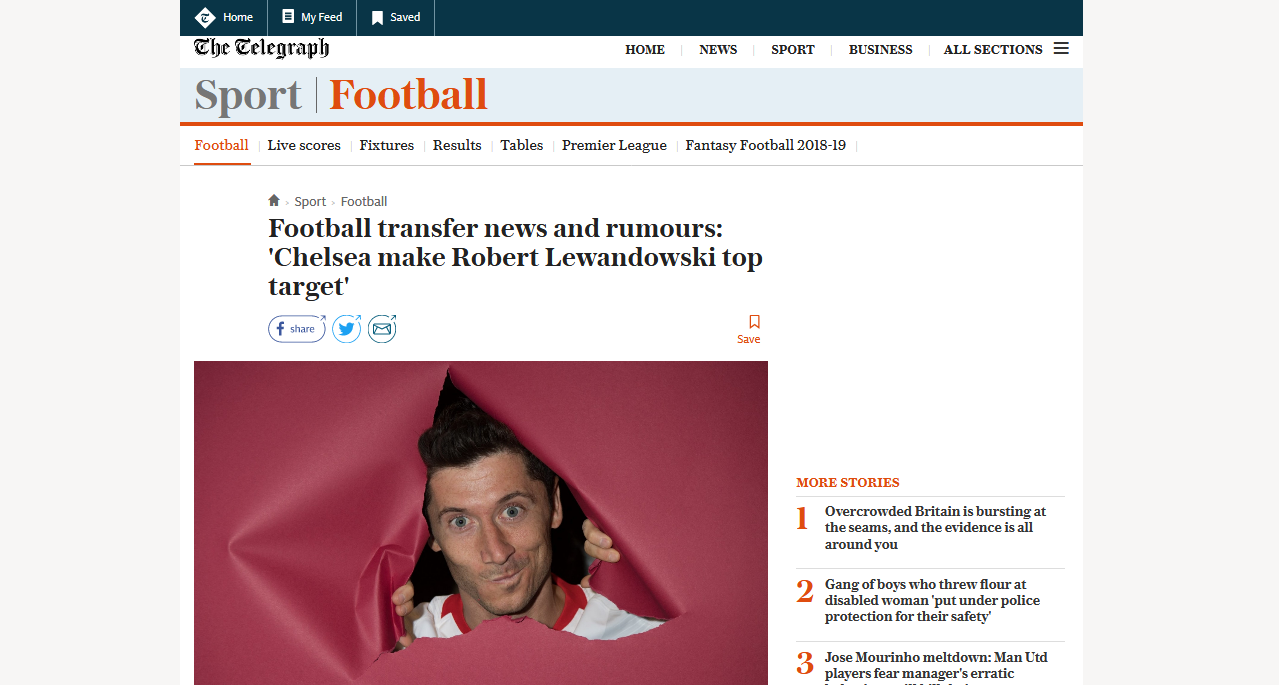
Task: Read the Overcrowded Britain story
Action: 936,528
